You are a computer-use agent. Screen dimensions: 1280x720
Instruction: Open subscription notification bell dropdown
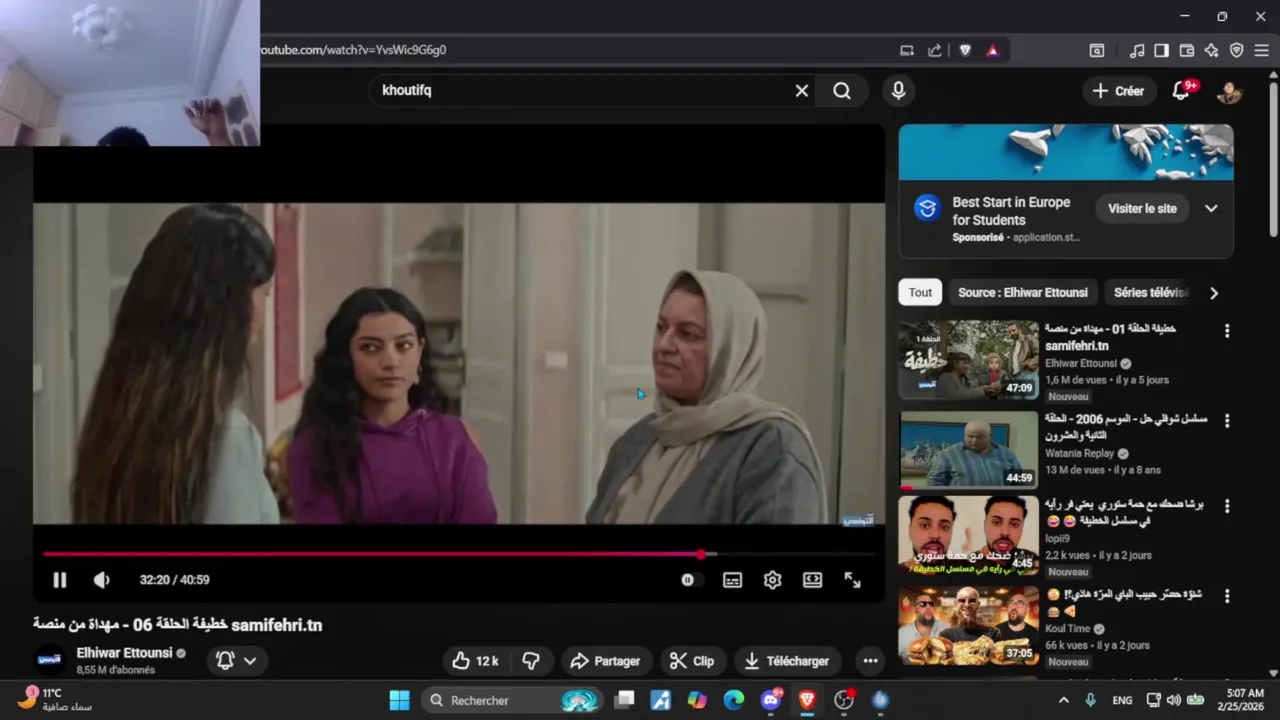click(x=237, y=661)
